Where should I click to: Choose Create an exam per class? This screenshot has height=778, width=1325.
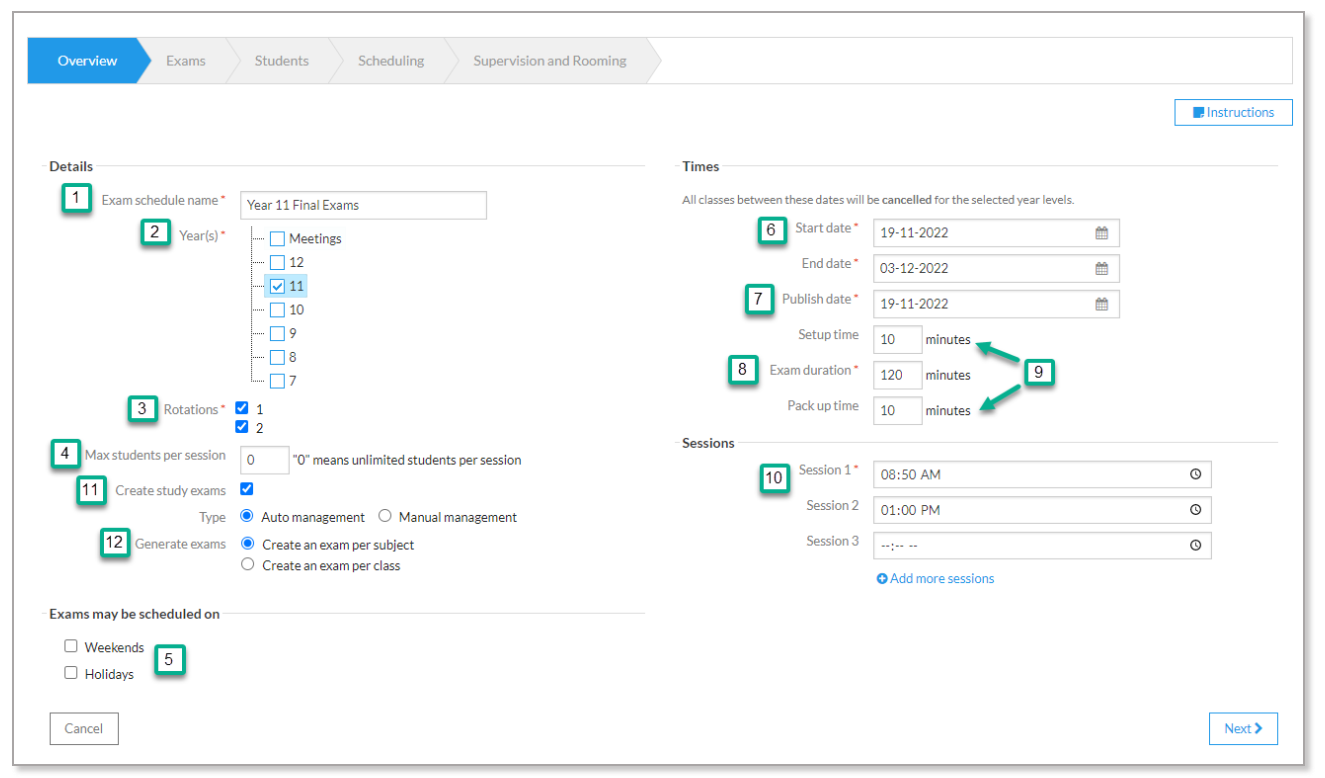click(248, 565)
